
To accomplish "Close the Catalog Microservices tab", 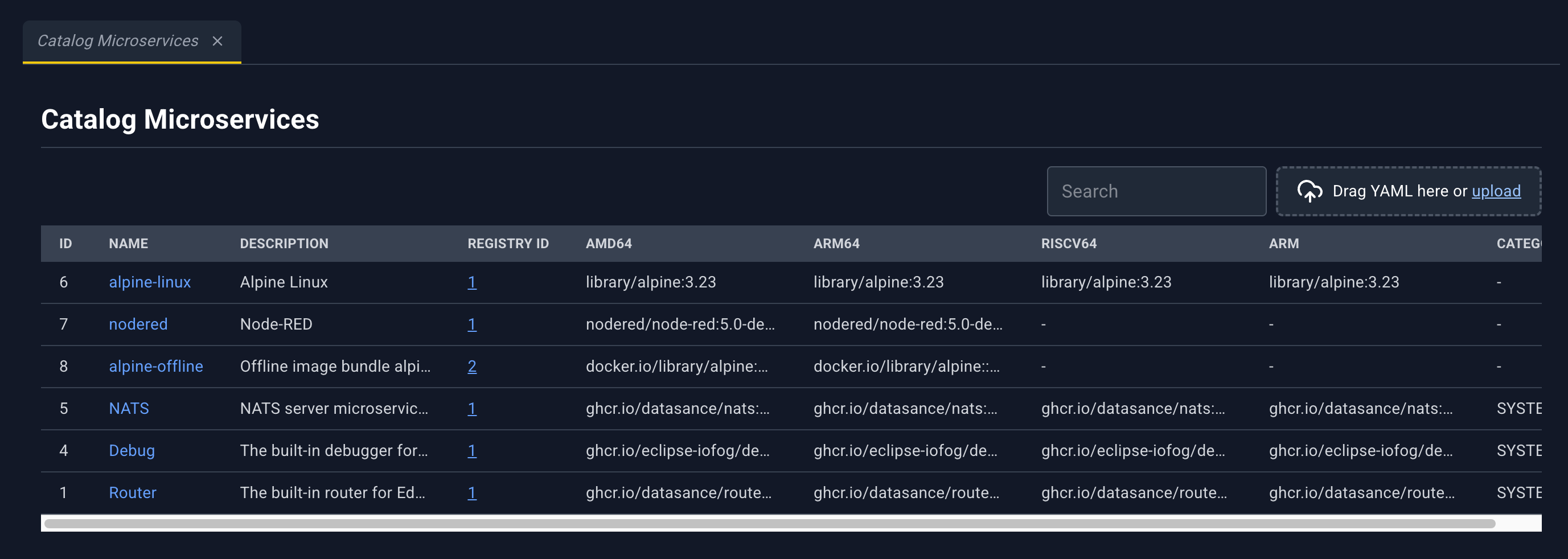I will pyautogui.click(x=217, y=41).
